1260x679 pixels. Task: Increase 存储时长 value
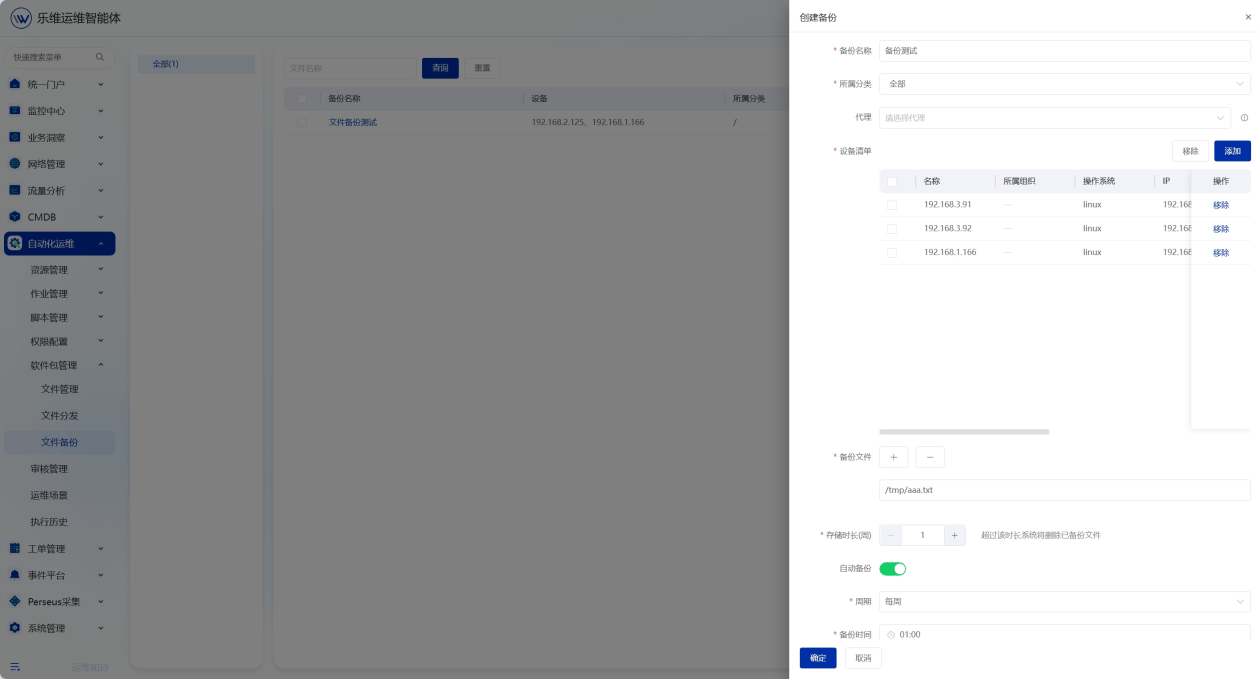pyautogui.click(x=955, y=535)
